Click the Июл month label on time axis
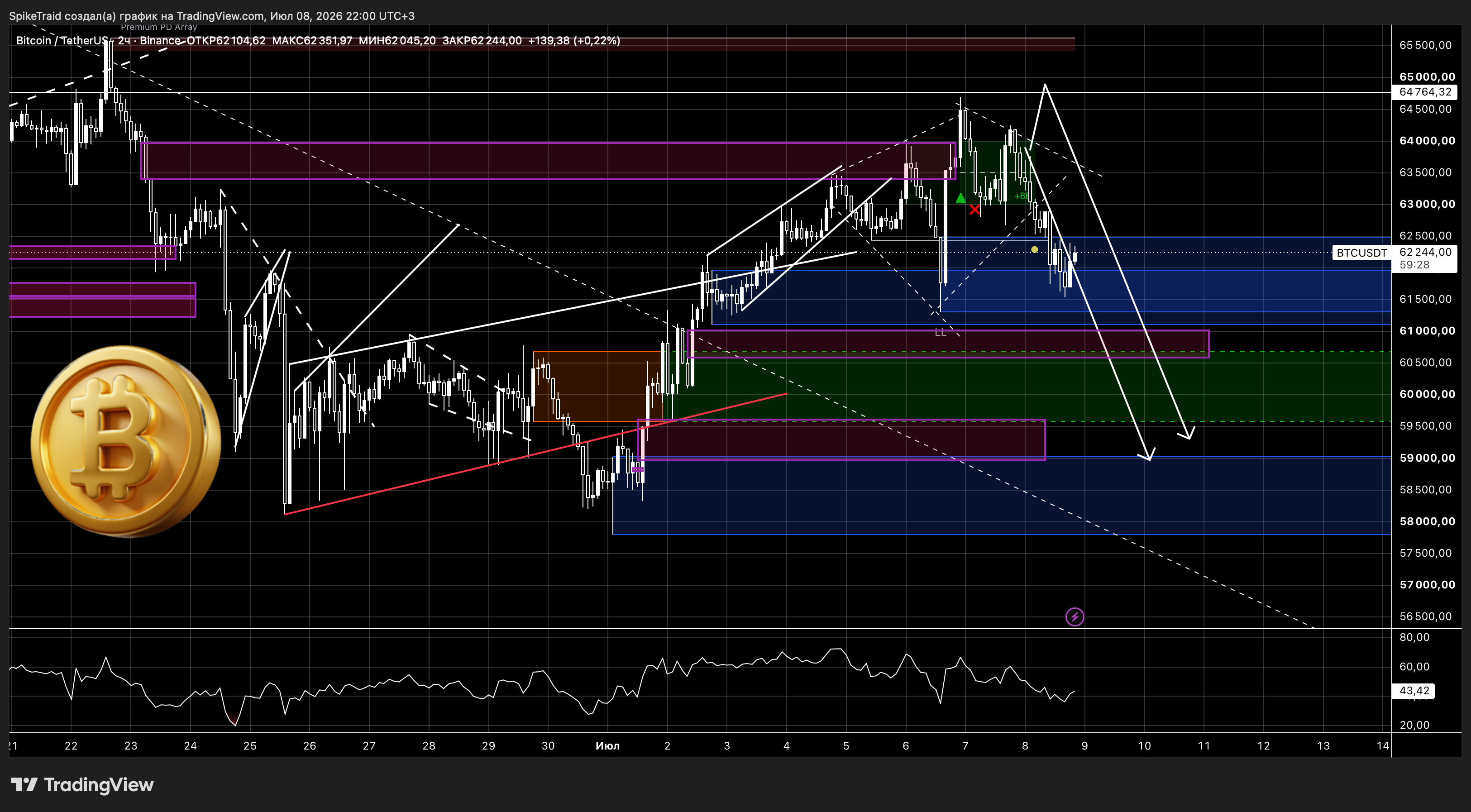Viewport: 1471px width, 812px height. pos(607,746)
